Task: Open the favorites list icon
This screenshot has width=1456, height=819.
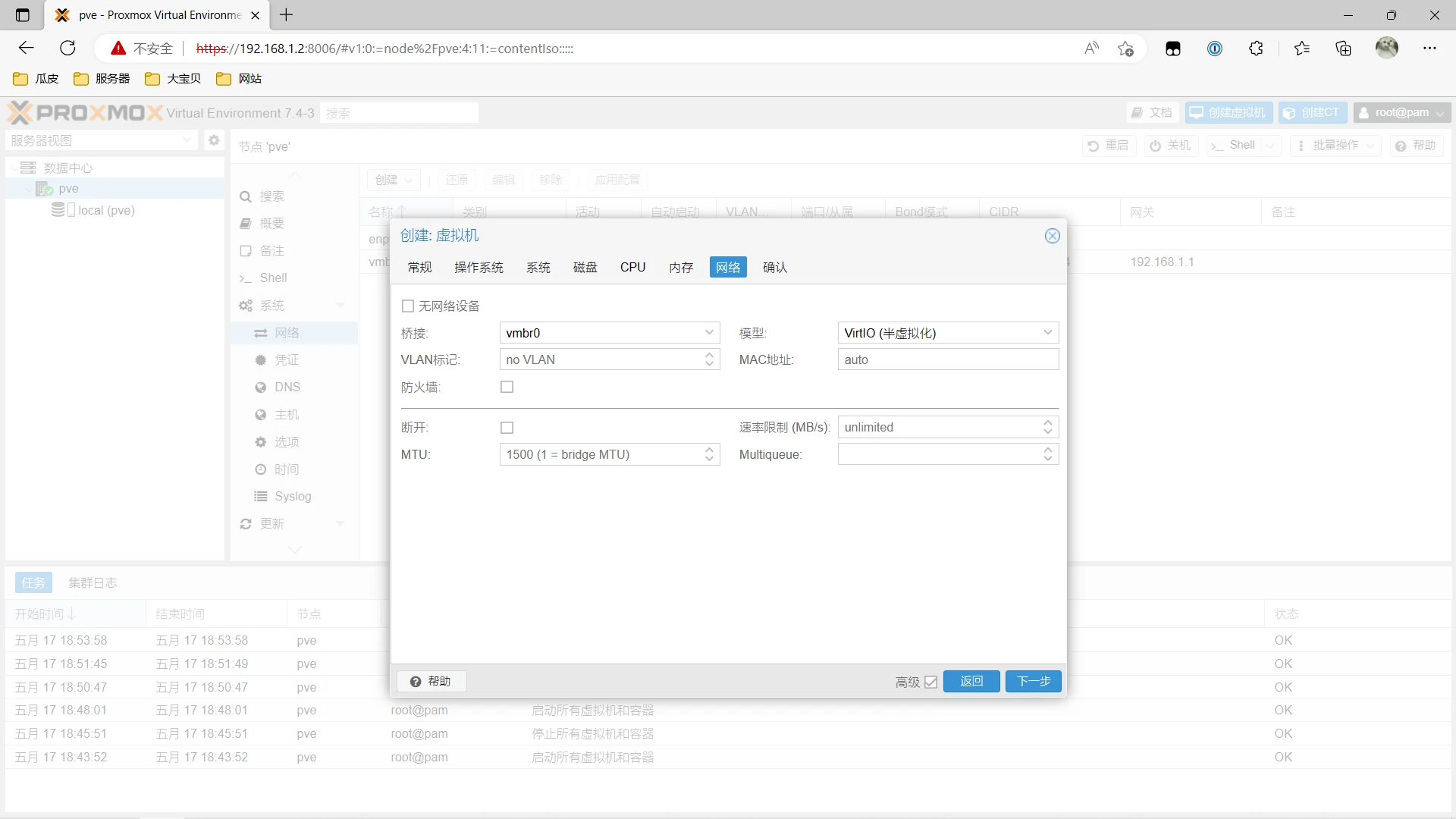Action: pyautogui.click(x=1302, y=49)
